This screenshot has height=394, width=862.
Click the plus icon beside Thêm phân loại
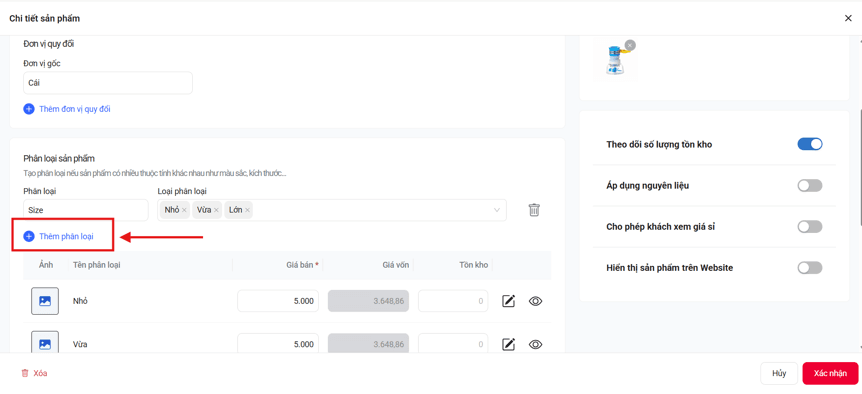pos(29,236)
